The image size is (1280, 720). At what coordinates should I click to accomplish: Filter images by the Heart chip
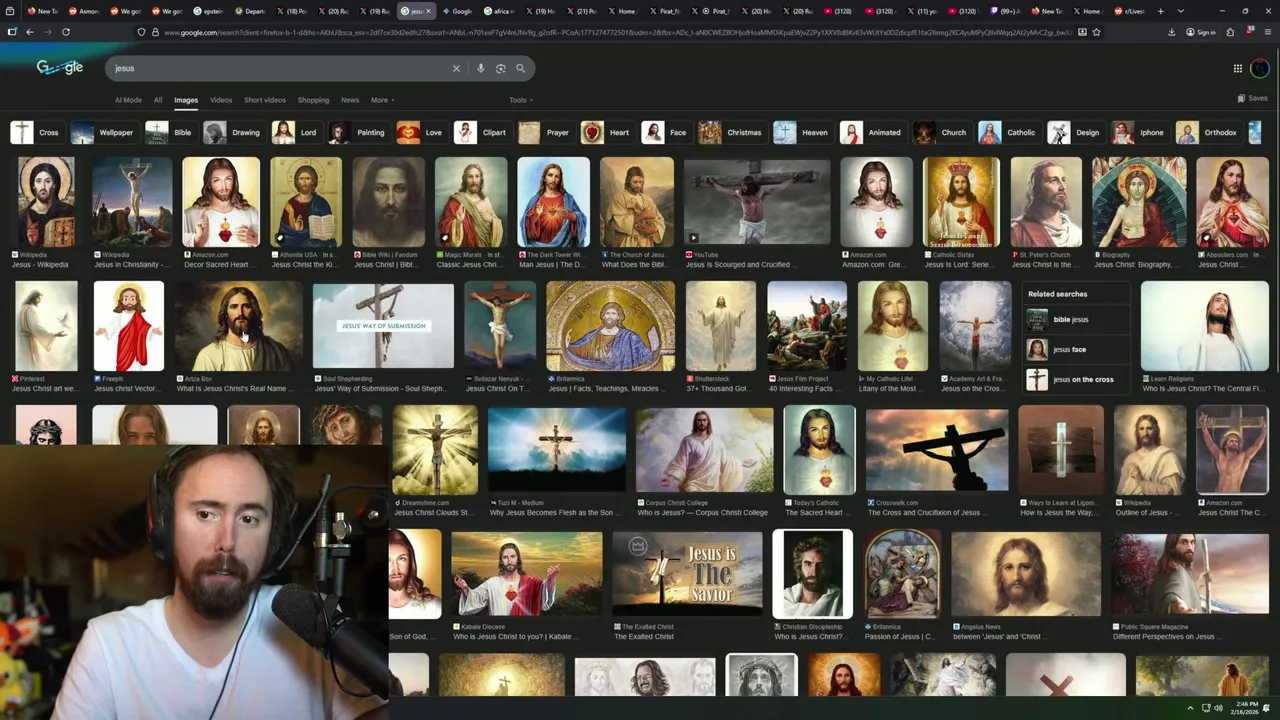[607, 132]
